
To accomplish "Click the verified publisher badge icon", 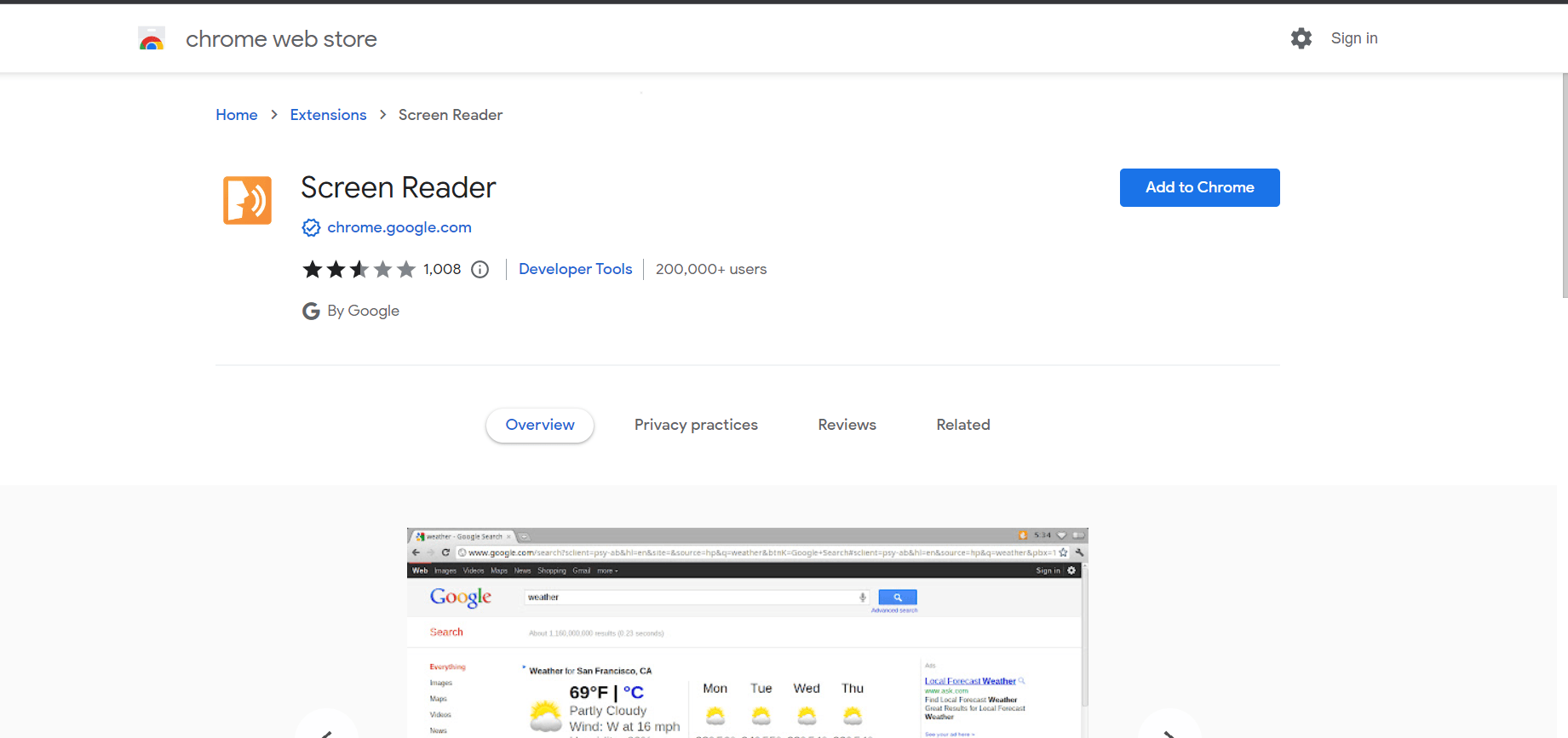I will (311, 227).
